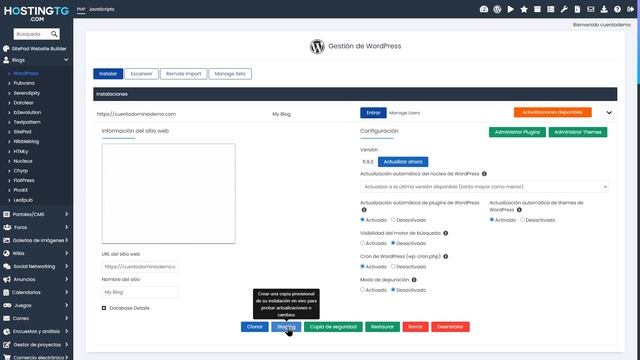Screen dimensions: 640x360
Task: Select Activado for debug mode
Action: pos(362,290)
